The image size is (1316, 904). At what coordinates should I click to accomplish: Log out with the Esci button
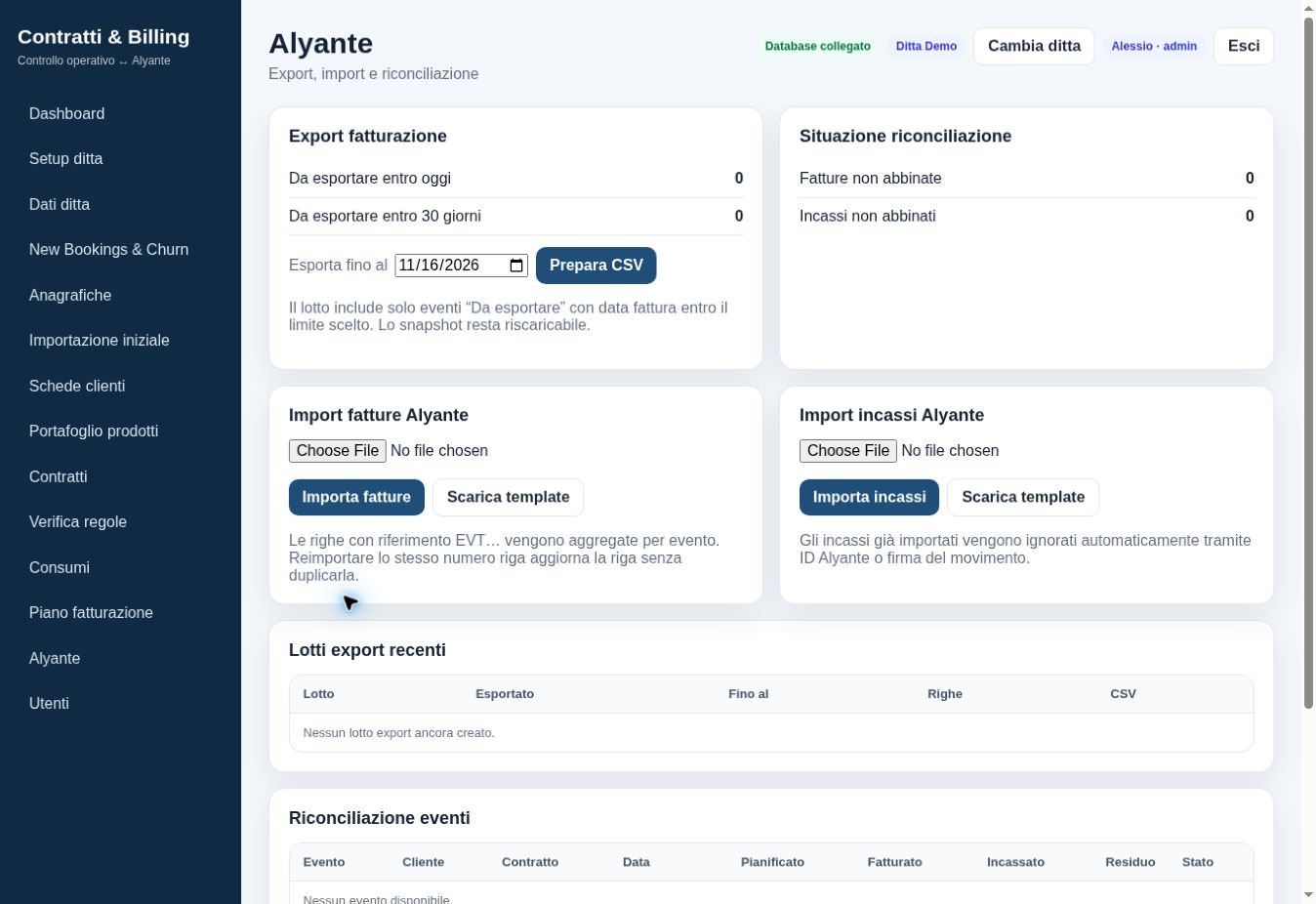(x=1244, y=46)
